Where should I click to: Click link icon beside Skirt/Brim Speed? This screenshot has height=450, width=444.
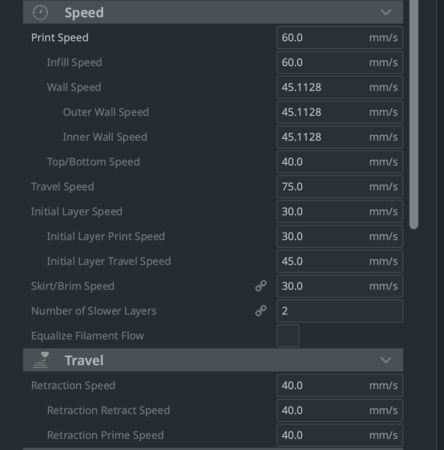point(261,286)
